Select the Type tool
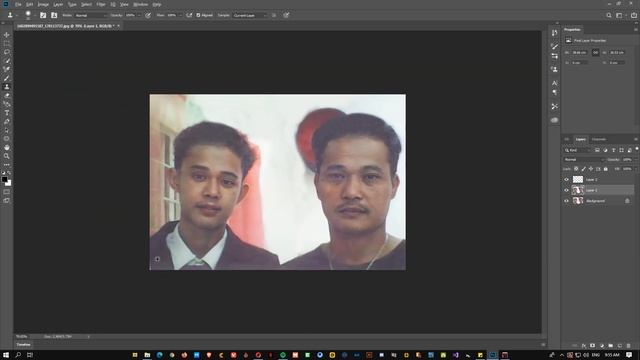Screen dimensions: 640x360 pyautogui.click(x=7, y=113)
